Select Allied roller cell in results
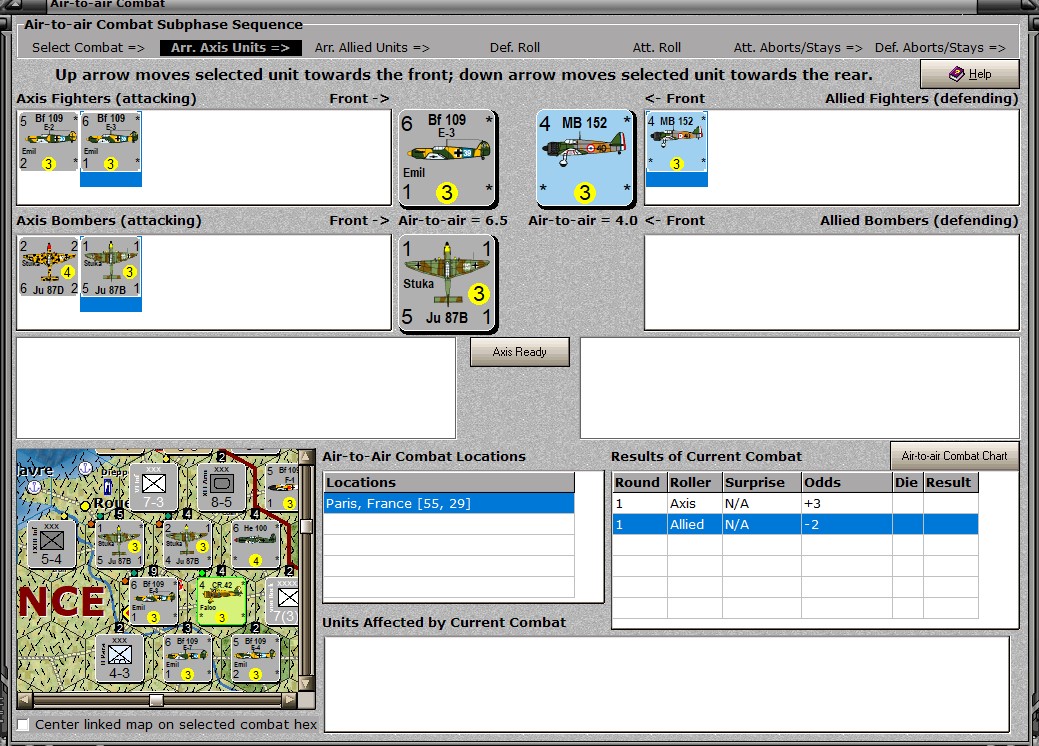 click(x=694, y=524)
